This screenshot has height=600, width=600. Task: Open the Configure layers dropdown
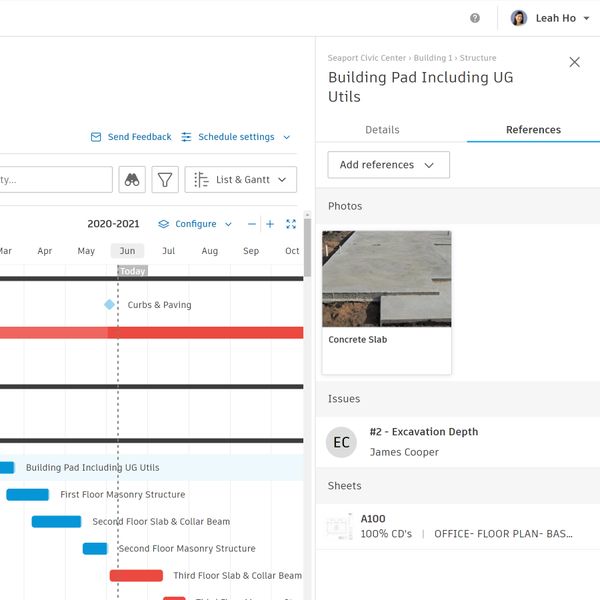pos(195,224)
